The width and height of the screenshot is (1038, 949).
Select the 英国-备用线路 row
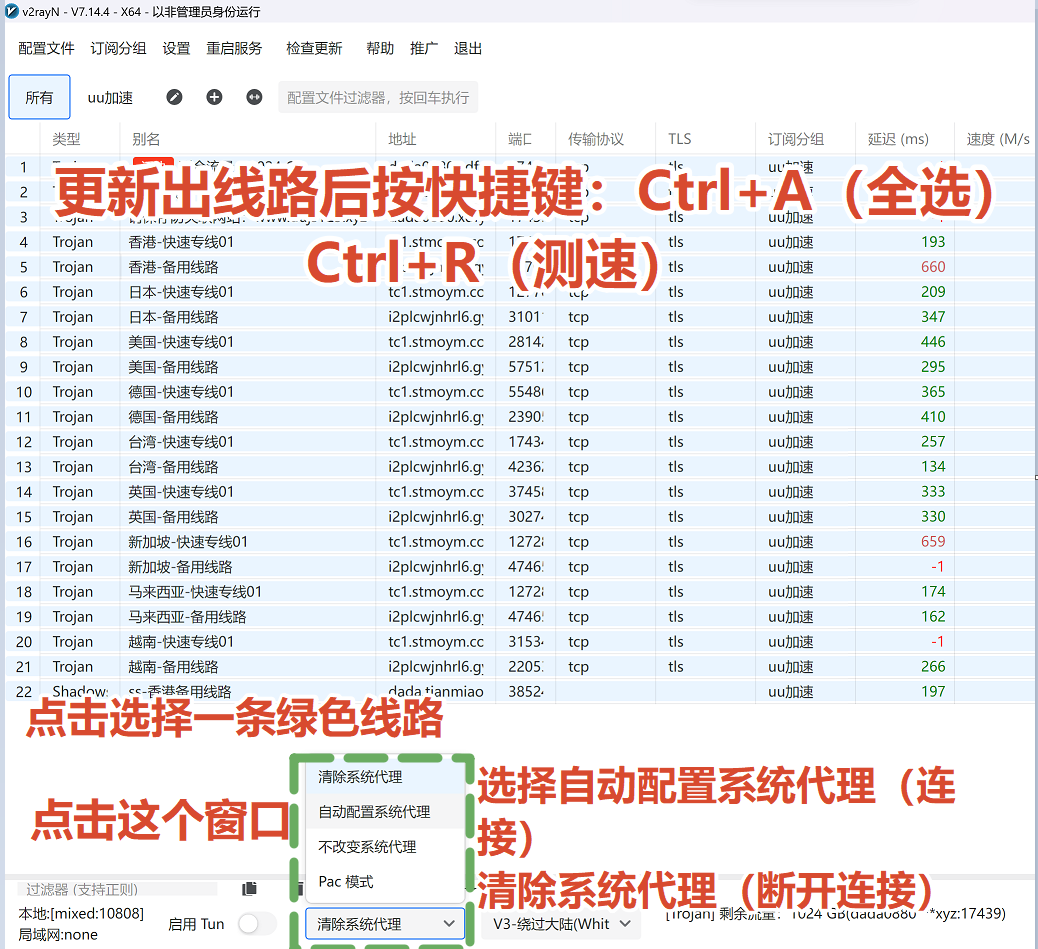tap(519, 517)
